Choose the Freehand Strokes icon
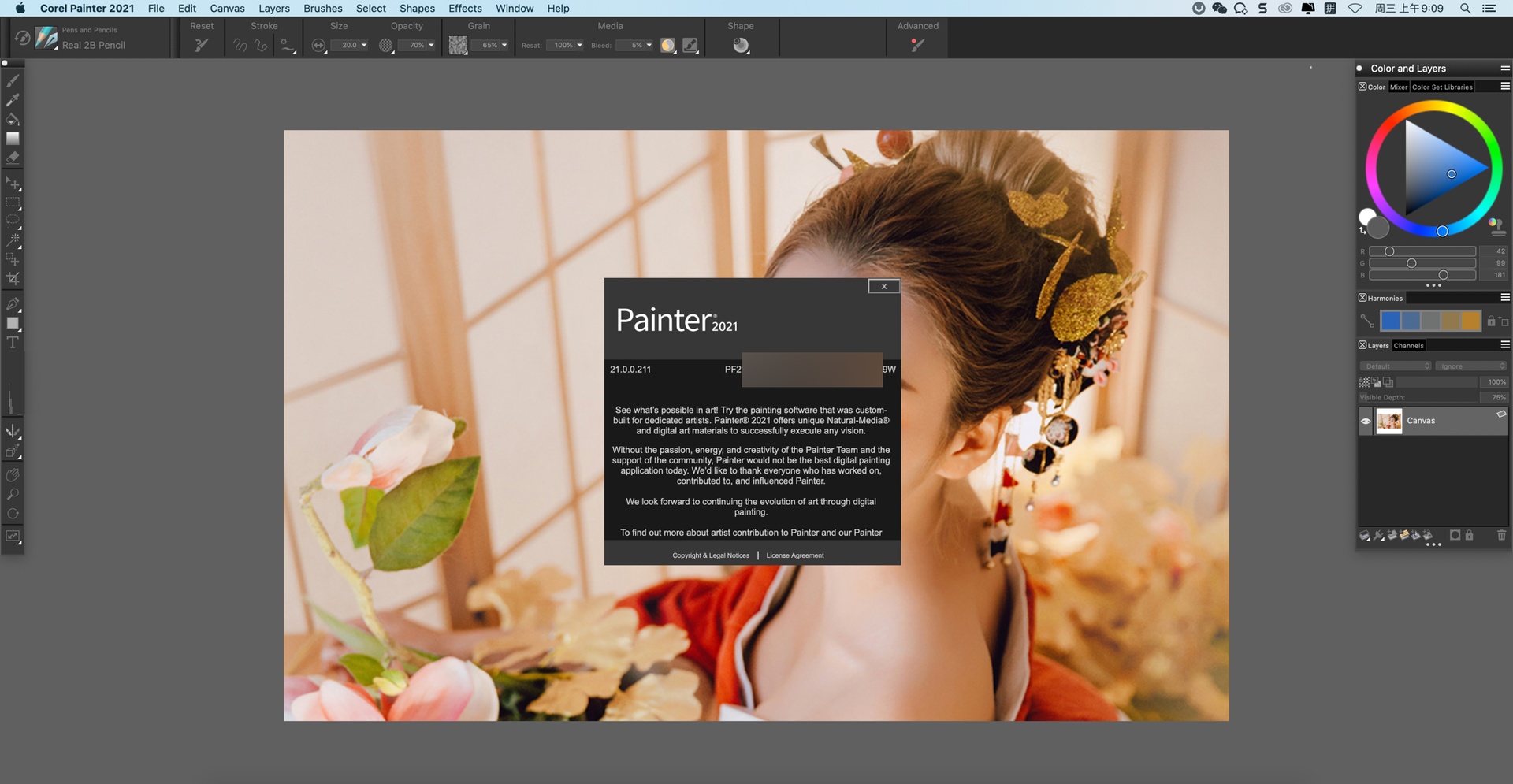 click(x=240, y=46)
